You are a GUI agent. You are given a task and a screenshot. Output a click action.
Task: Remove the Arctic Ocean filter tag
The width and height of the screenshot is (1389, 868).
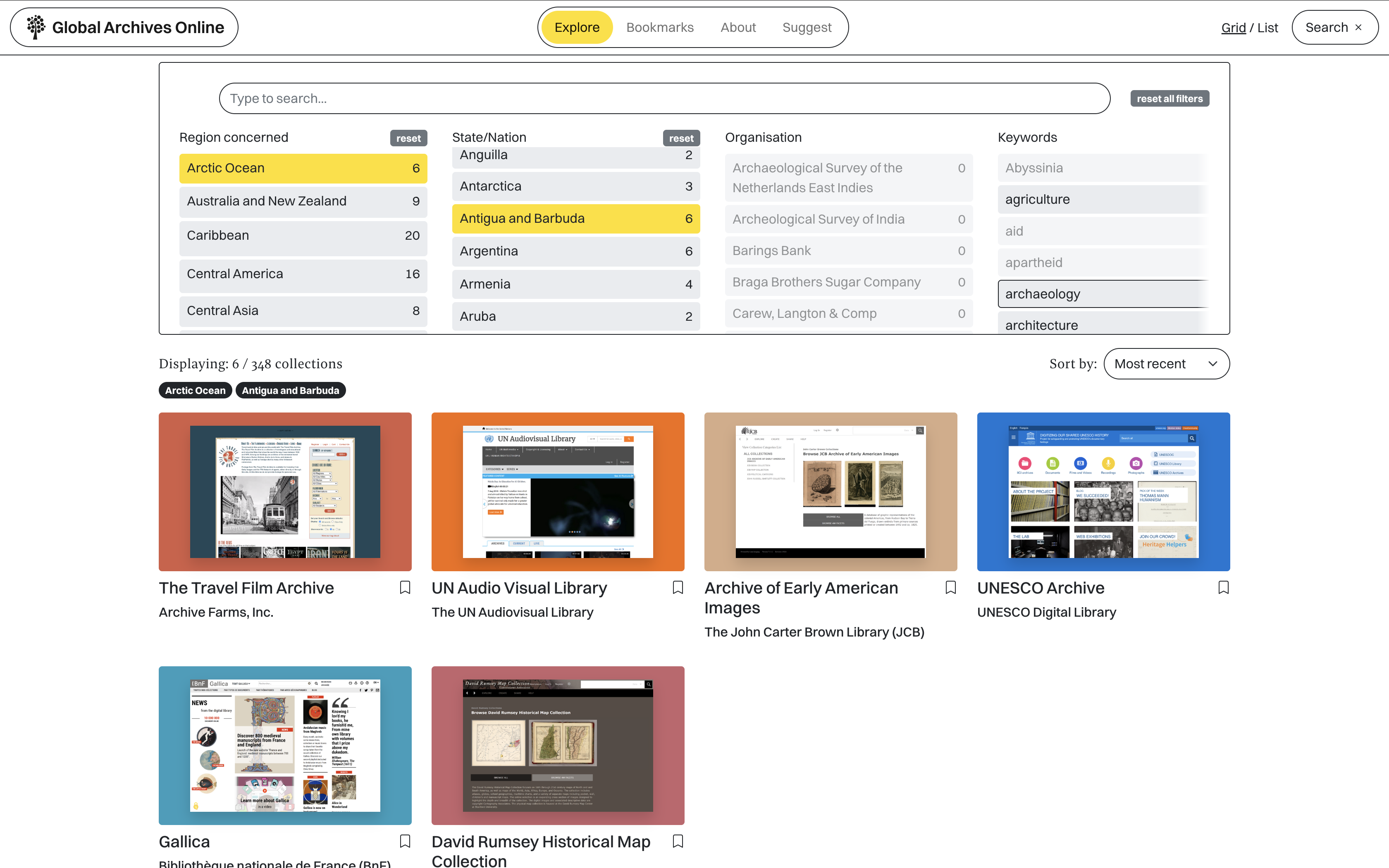pos(195,390)
